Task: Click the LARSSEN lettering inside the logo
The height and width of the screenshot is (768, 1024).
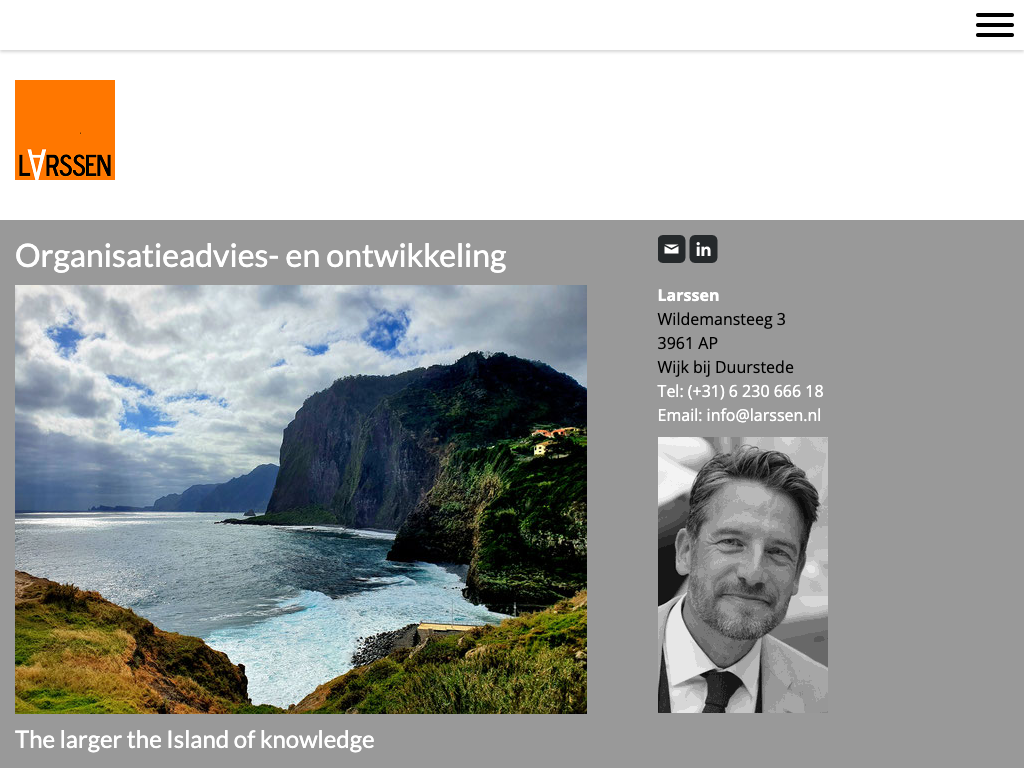Action: tap(65, 164)
